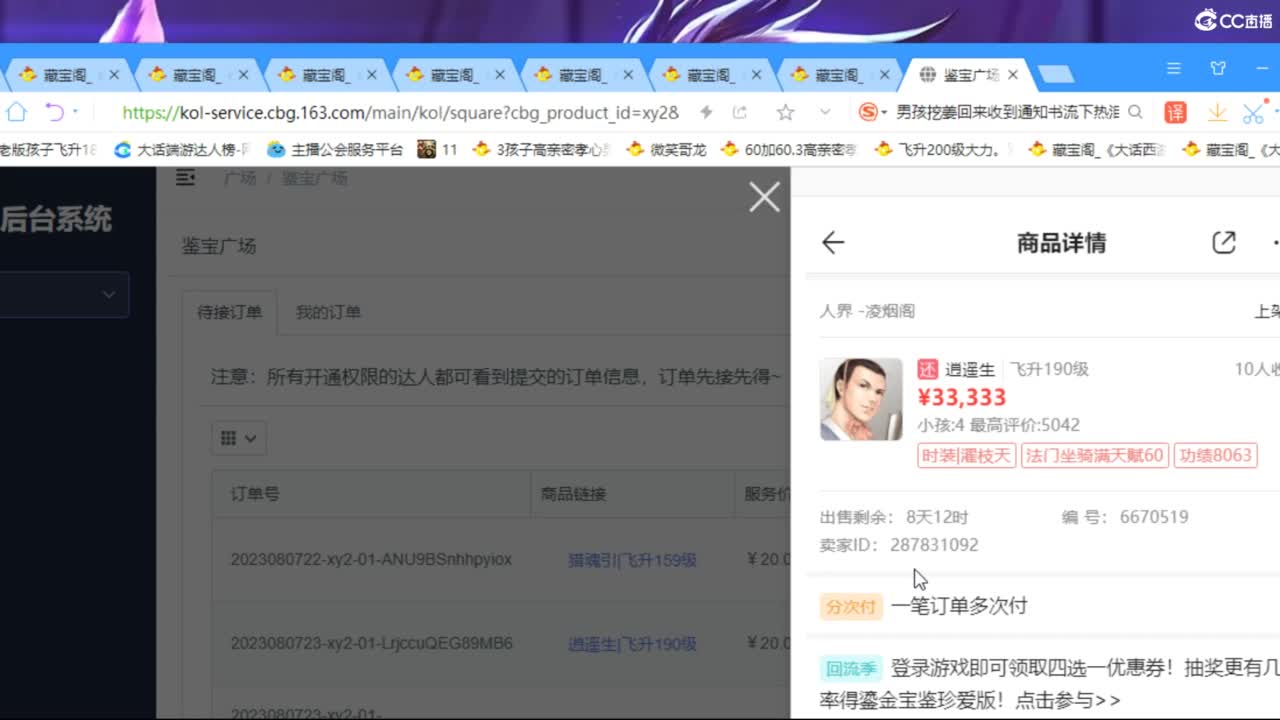The height and width of the screenshot is (720, 1280).
Task: Click the 人界 -凌烟阁 server label
Action: click(867, 311)
